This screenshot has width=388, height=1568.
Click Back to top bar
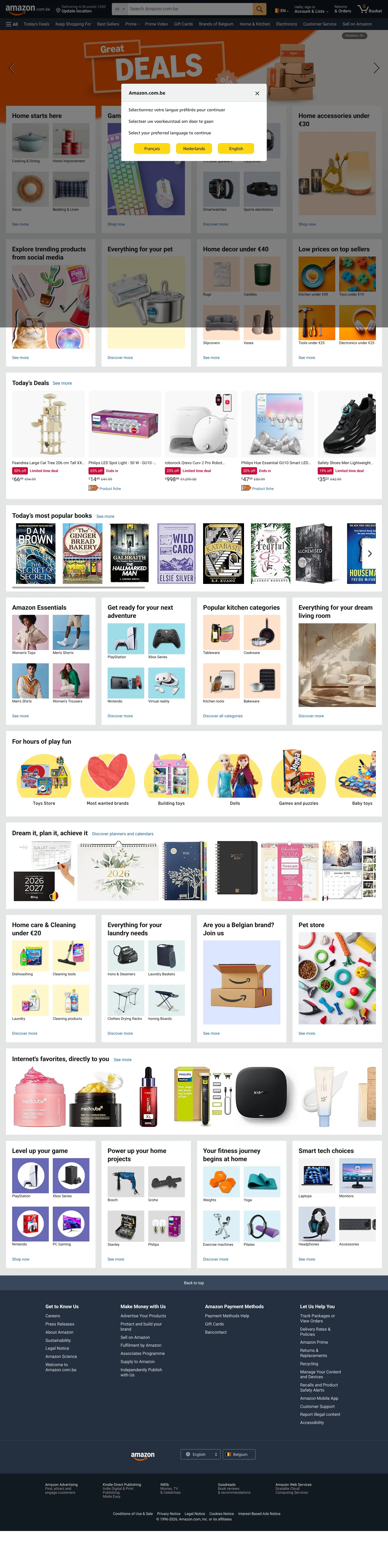[194, 1282]
